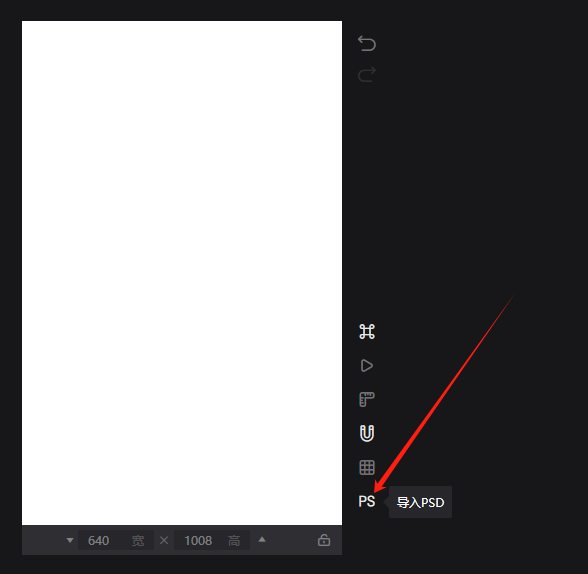Image resolution: width=588 pixels, height=574 pixels.
Task: Toggle the magnet snapping icon
Action: 367,433
